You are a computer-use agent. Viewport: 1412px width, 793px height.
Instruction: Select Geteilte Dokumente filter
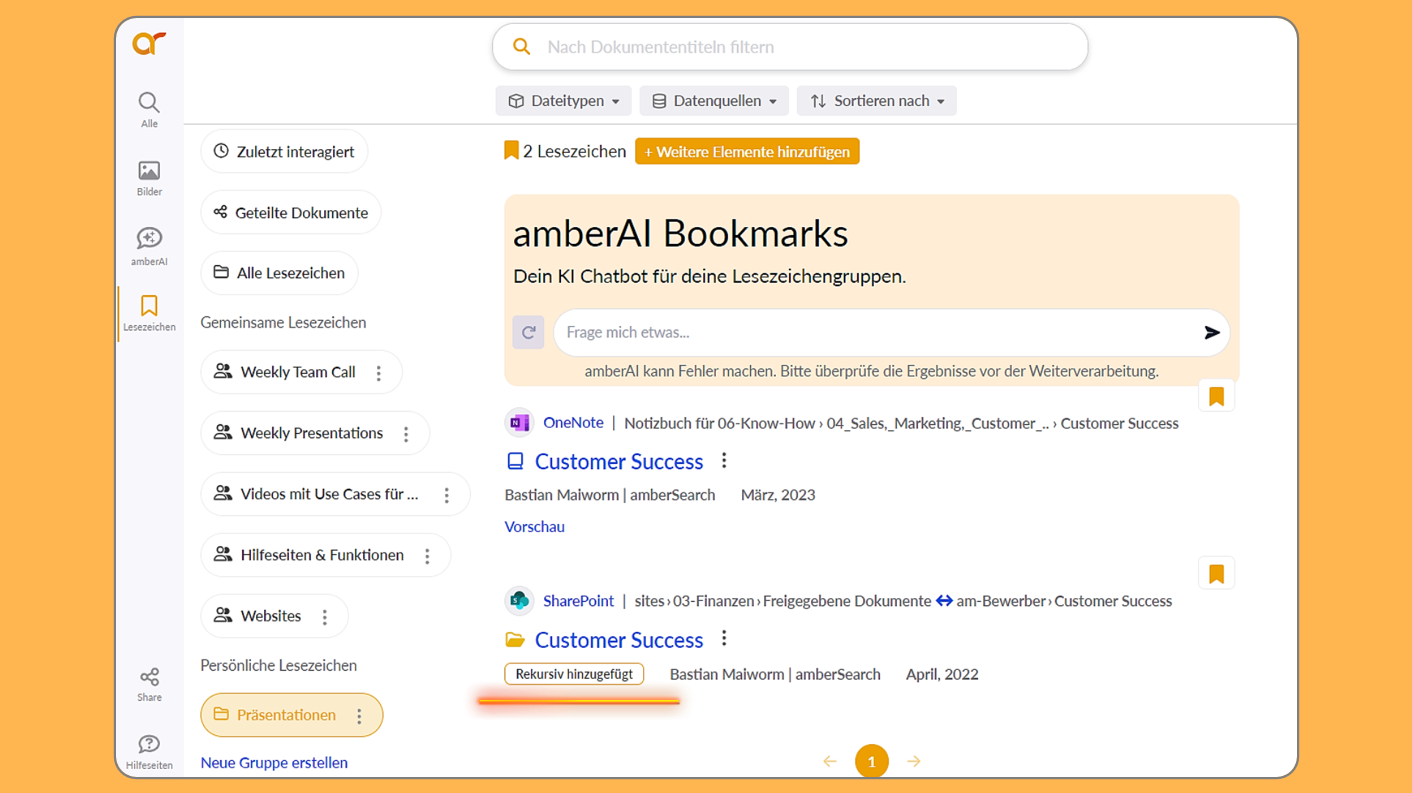tap(291, 213)
